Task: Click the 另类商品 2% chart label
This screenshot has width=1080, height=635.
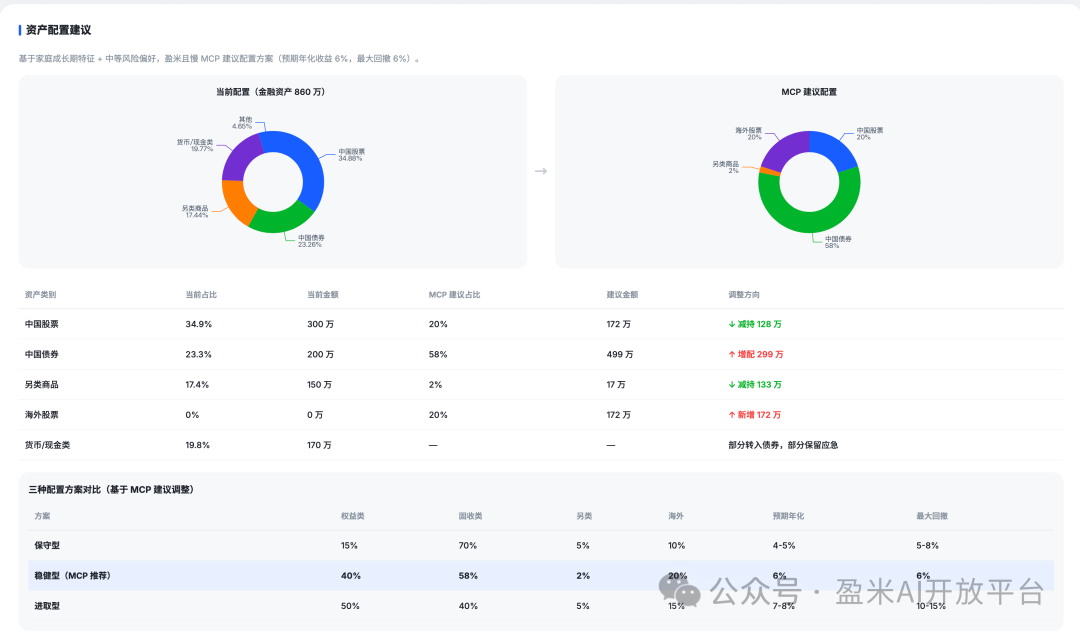Action: tap(725, 167)
